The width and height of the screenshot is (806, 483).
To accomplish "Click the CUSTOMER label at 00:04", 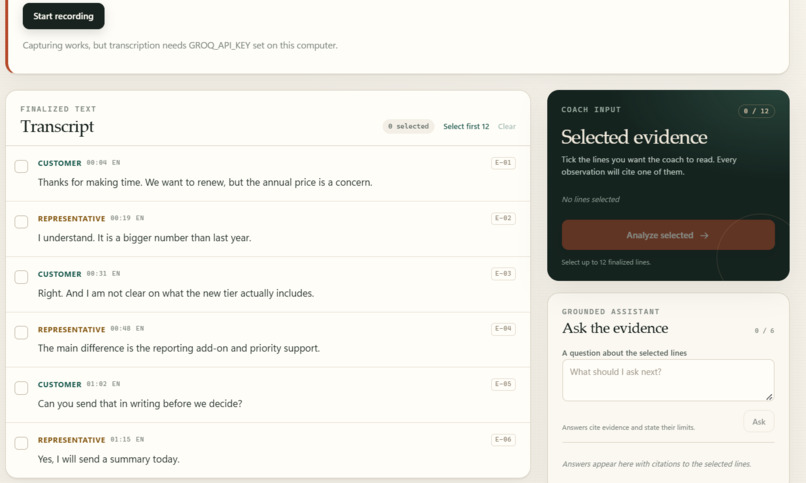I will pyautogui.click(x=60, y=163).
